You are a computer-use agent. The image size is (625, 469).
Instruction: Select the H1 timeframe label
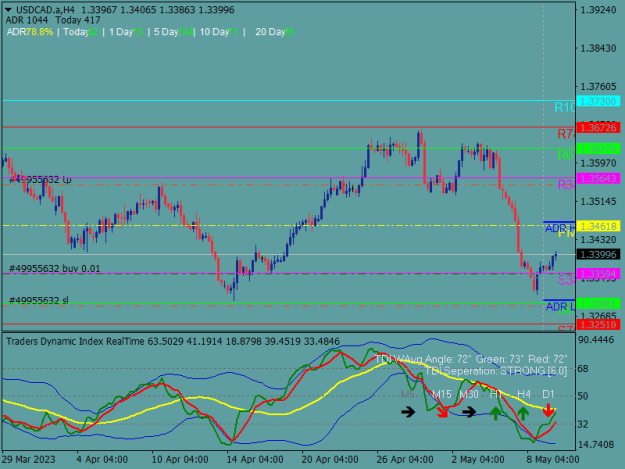click(x=495, y=394)
